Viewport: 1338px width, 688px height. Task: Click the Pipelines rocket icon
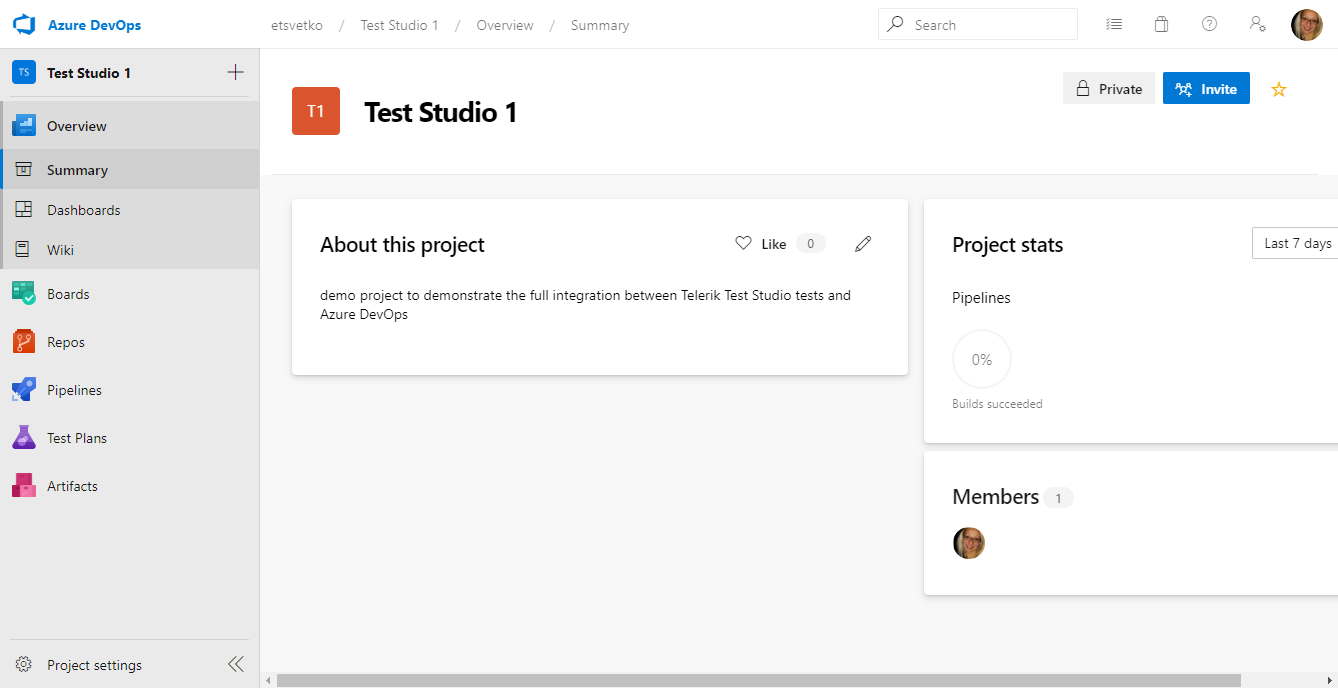pos(24,390)
